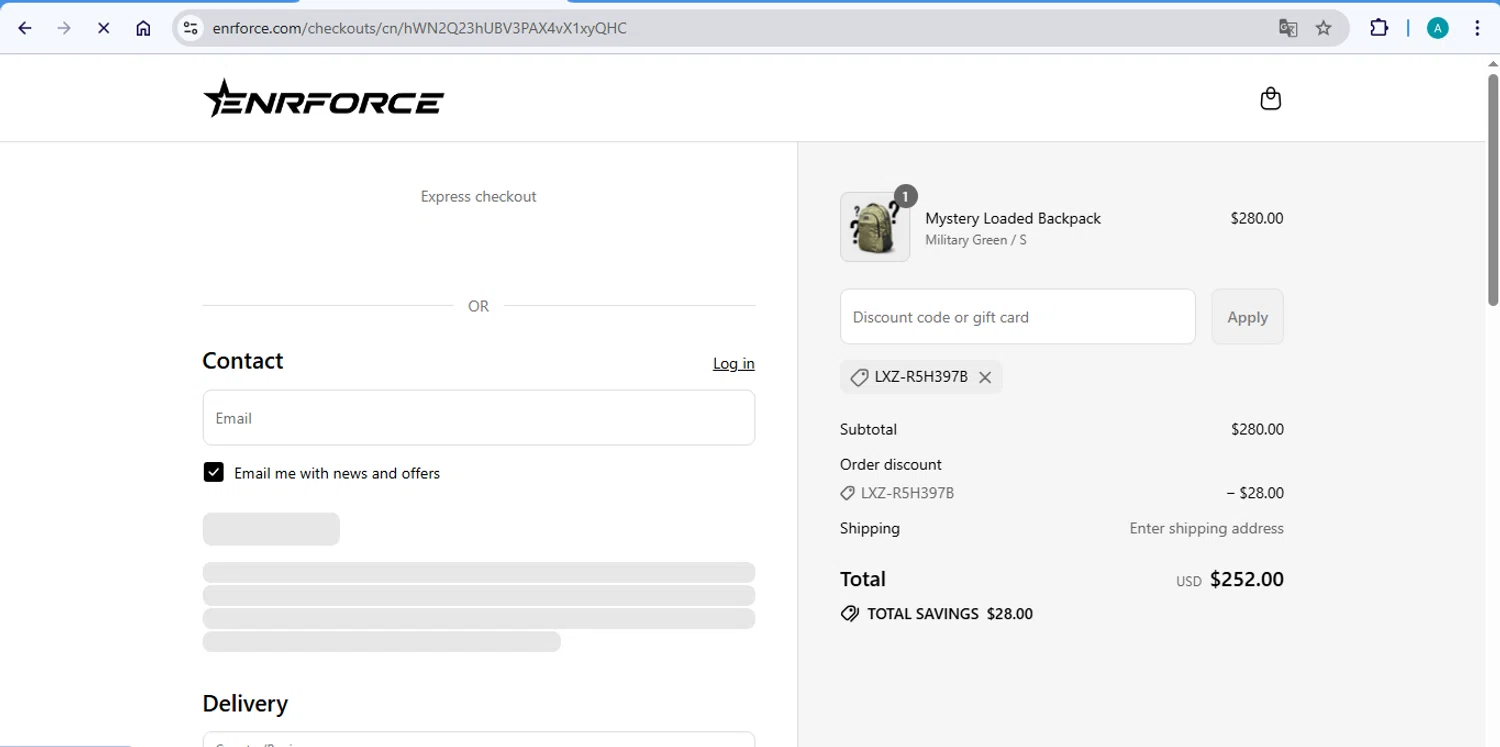Open the extensions puzzle icon

(x=1379, y=28)
